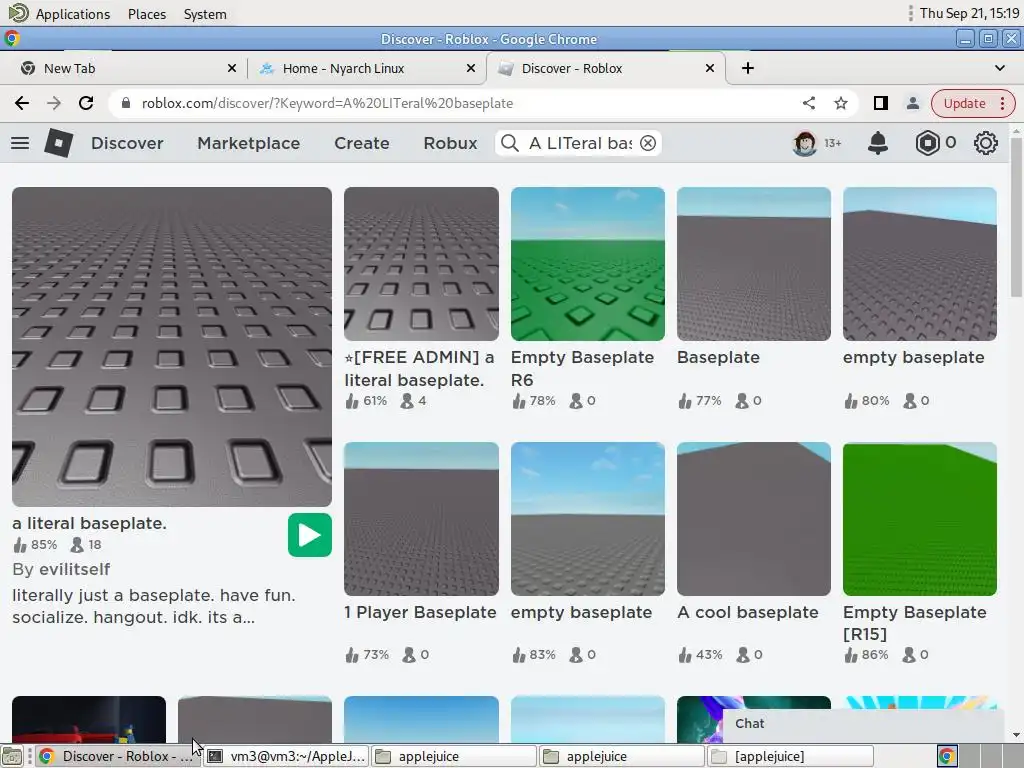Open creator evilitself profile link

tap(74, 569)
